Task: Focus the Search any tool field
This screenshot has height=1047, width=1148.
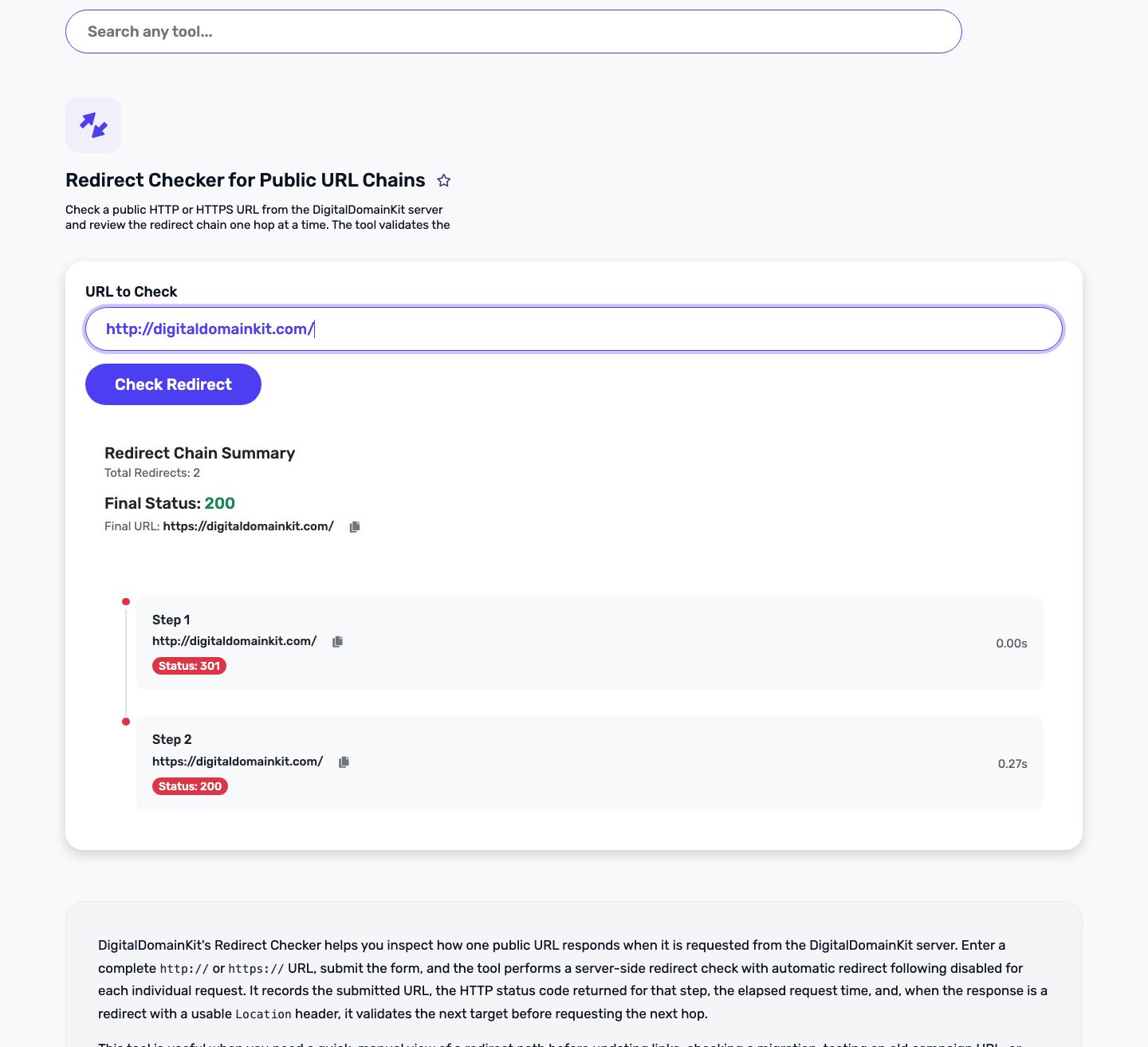Action: tap(513, 32)
